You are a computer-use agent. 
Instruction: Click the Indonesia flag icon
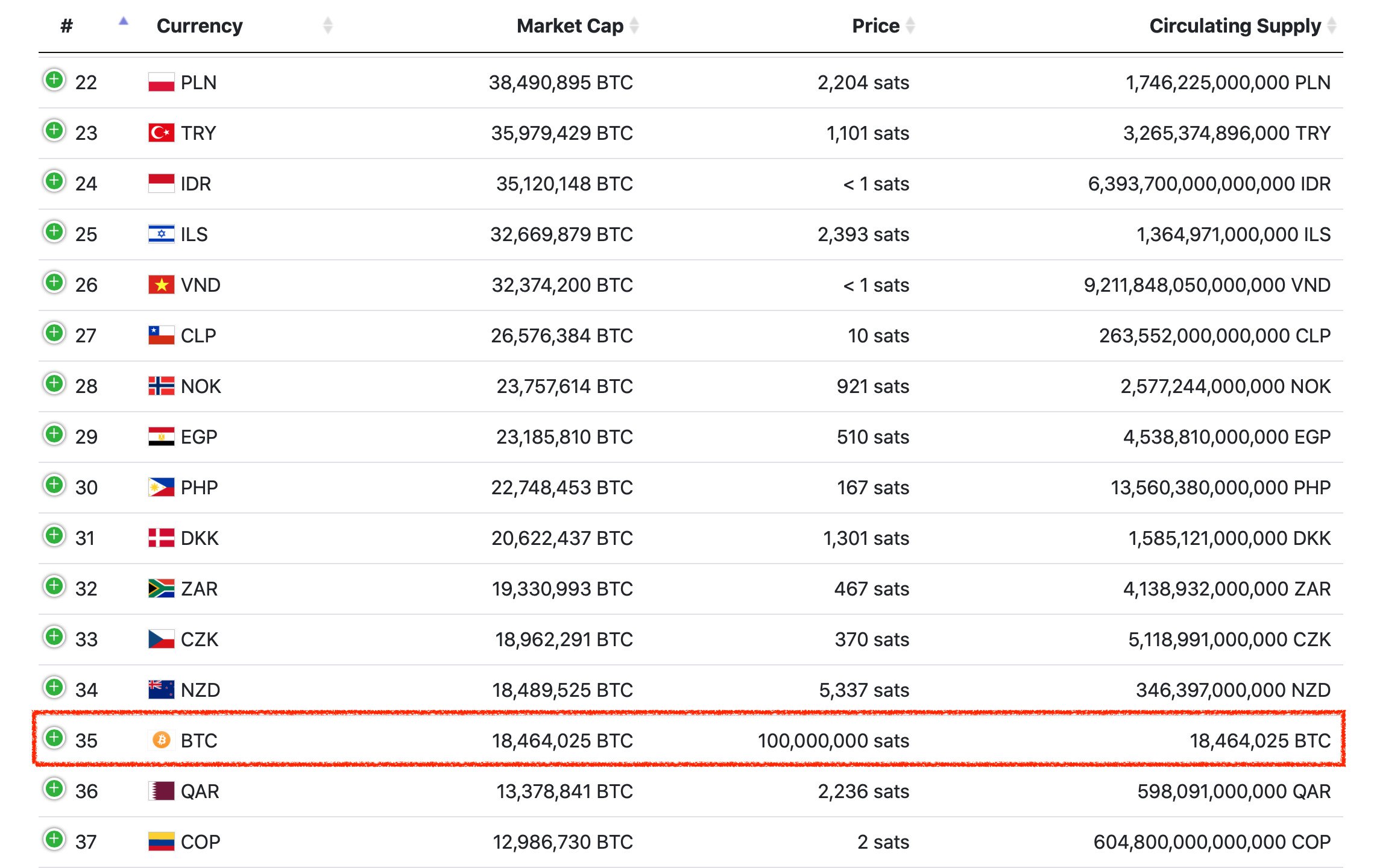[161, 183]
